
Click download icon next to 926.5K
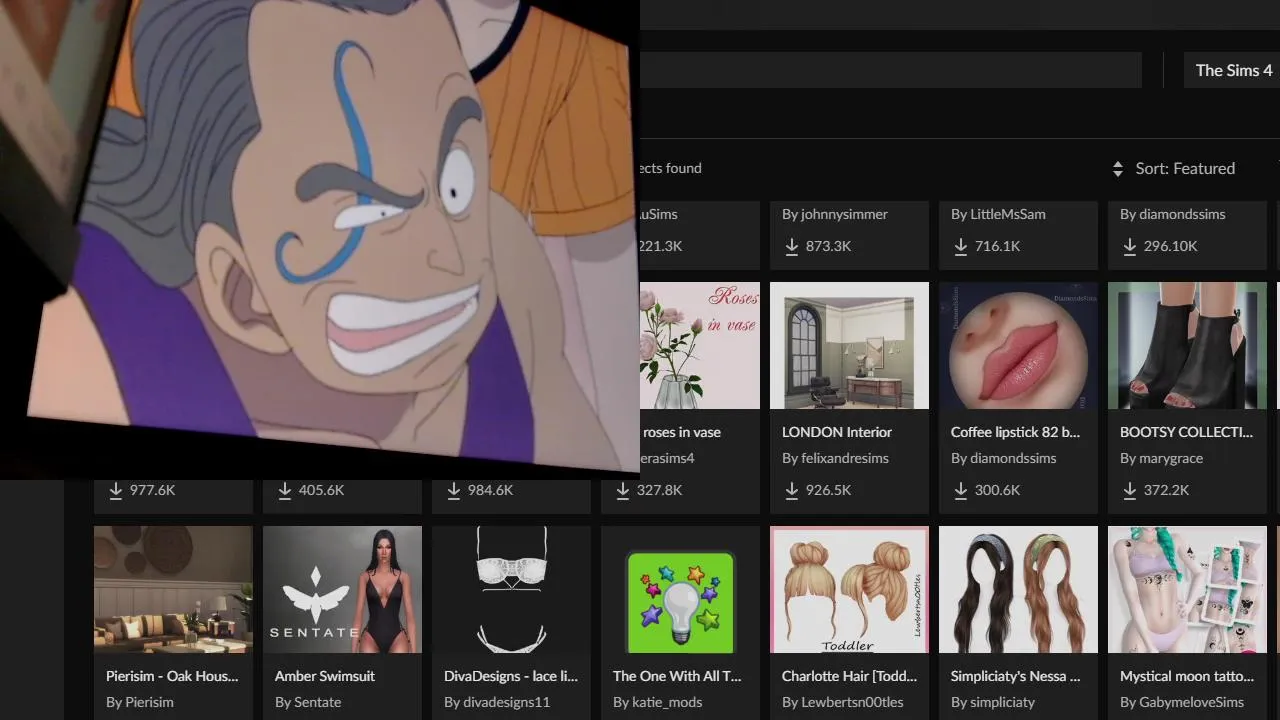[x=792, y=490]
